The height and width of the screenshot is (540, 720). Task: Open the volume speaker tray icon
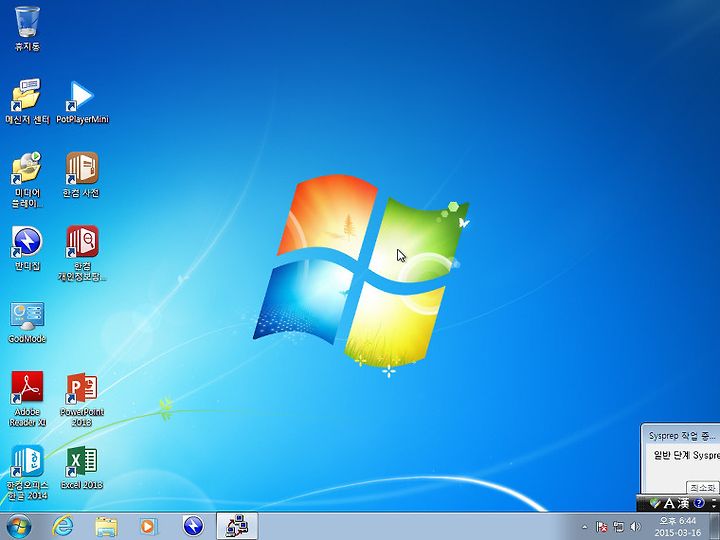[636, 527]
